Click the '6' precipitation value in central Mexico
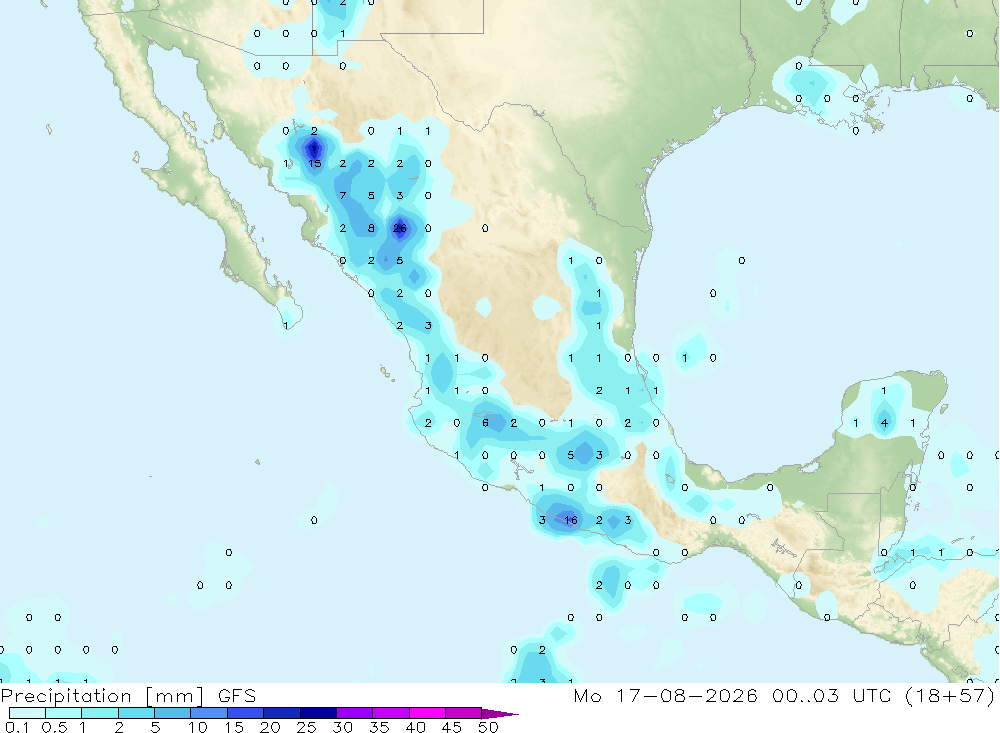1000x733 pixels. point(485,422)
